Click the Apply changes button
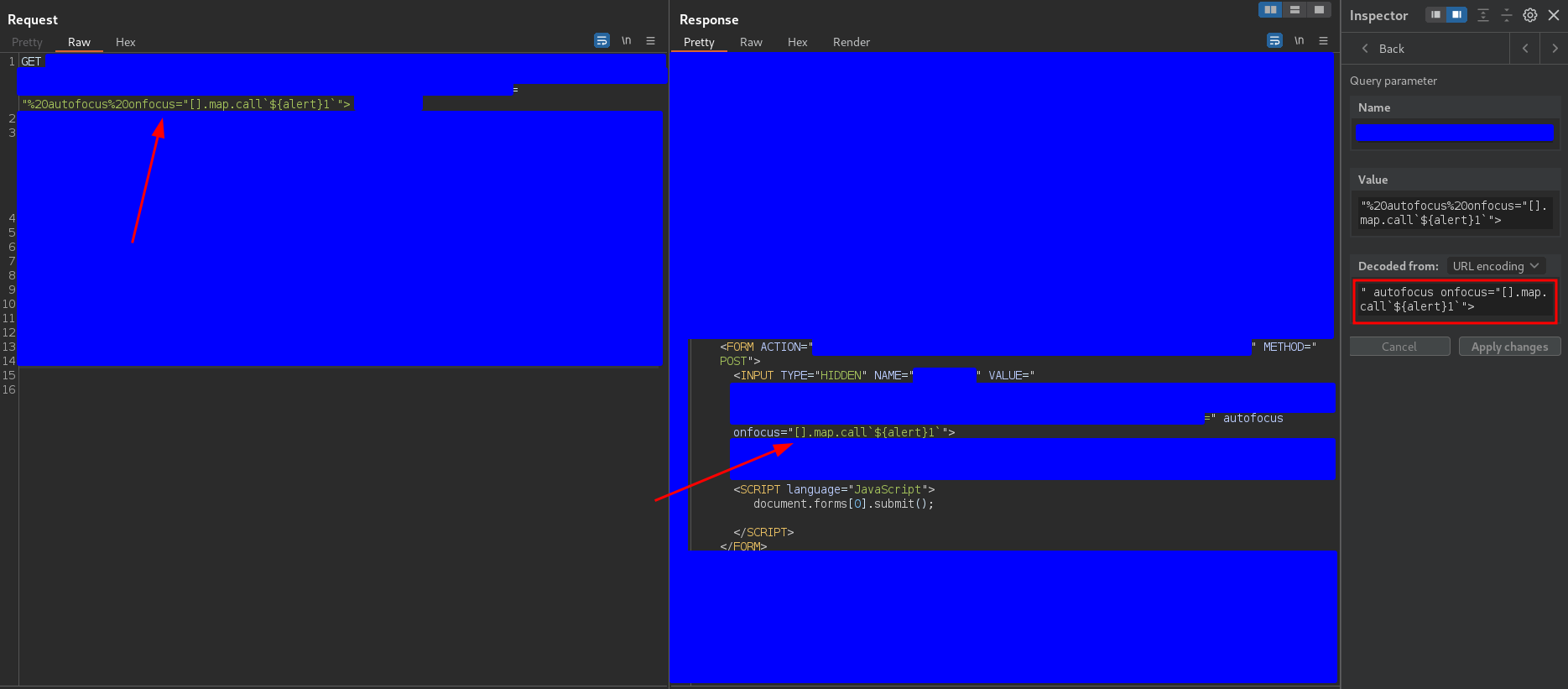The image size is (1568, 689). 1509,347
